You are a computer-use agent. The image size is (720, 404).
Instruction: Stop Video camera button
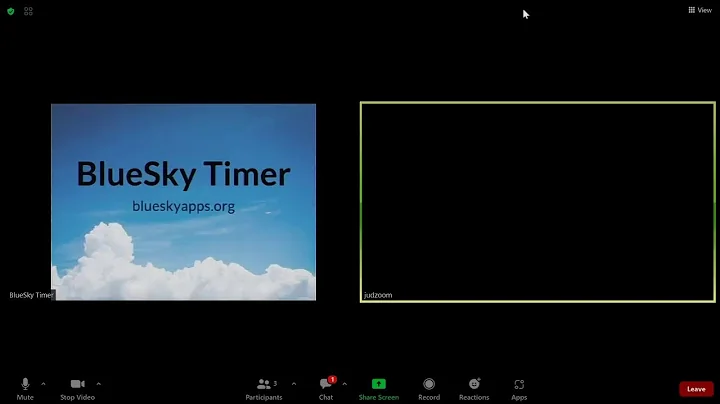(x=78, y=389)
